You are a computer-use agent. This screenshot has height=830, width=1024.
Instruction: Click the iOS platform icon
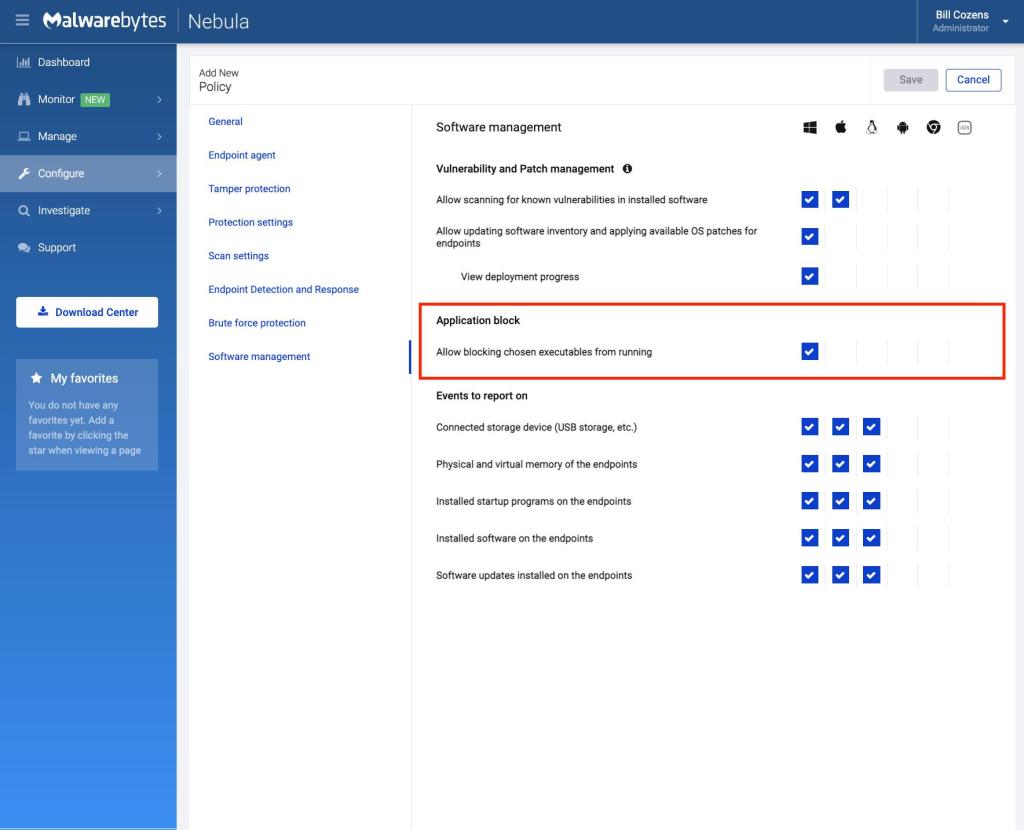click(964, 128)
